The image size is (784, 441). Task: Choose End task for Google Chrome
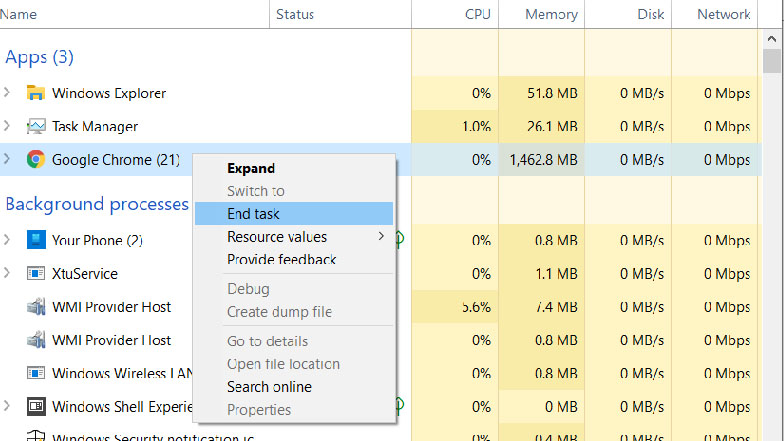click(x=294, y=214)
